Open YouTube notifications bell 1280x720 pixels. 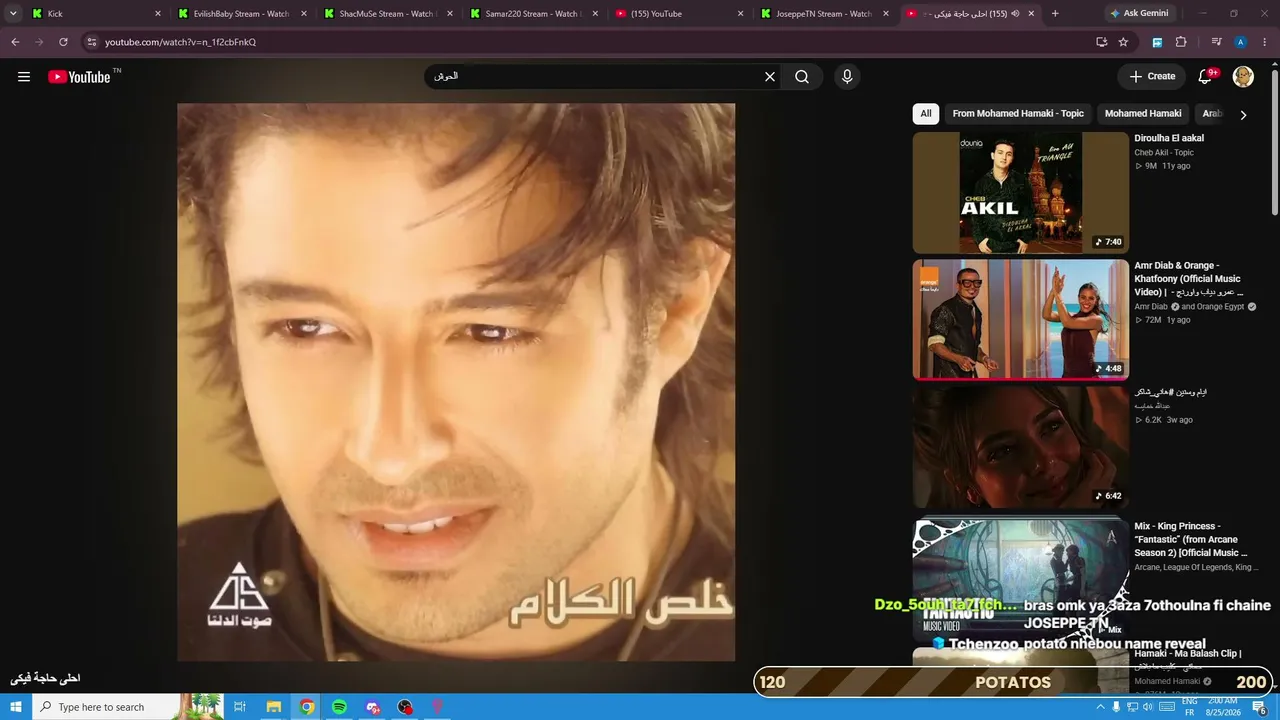coord(1205,77)
